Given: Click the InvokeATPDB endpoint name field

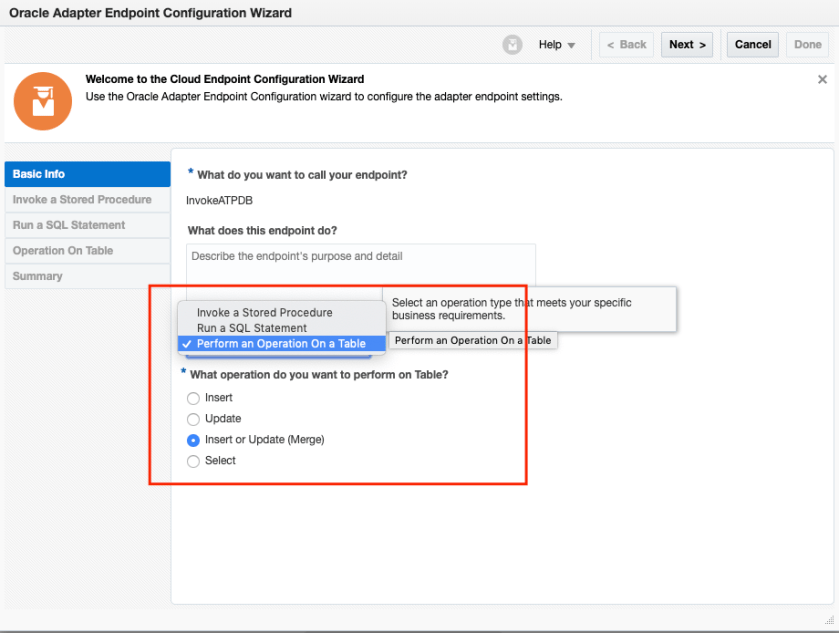Looking at the screenshot, I should click(220, 200).
